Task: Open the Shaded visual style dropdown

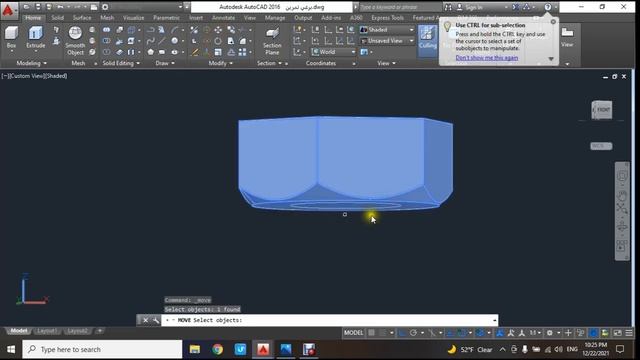Action: click(387, 30)
